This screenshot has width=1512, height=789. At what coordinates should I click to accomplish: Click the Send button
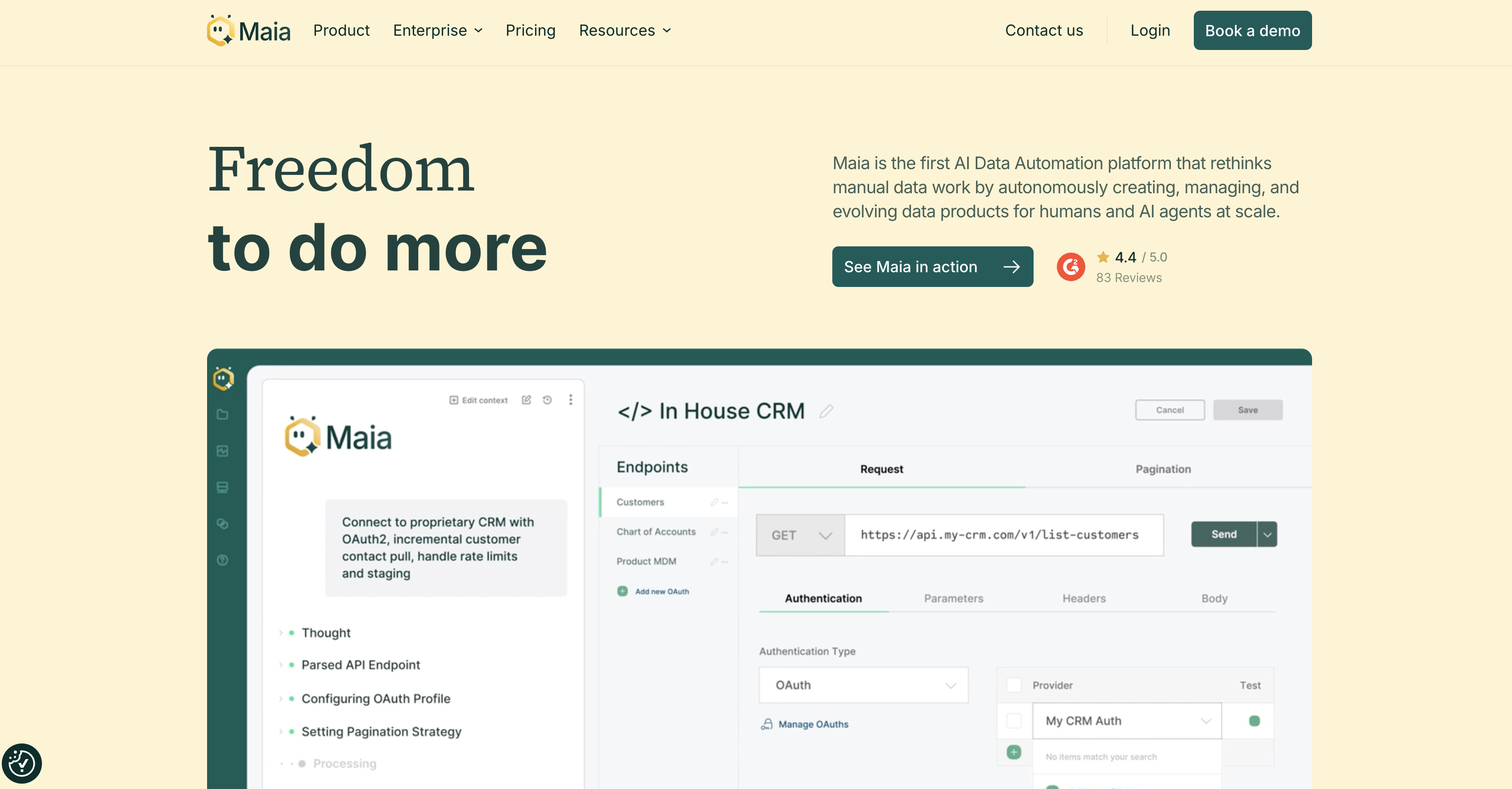click(1224, 534)
